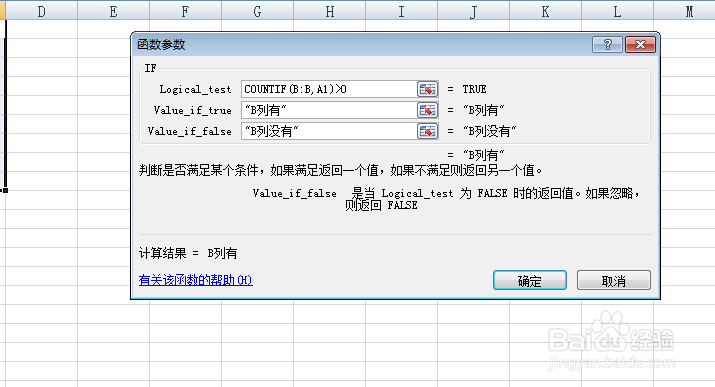The image size is (715, 387).
Task: Click the Value_if_false range selector icon
Action: point(427,131)
